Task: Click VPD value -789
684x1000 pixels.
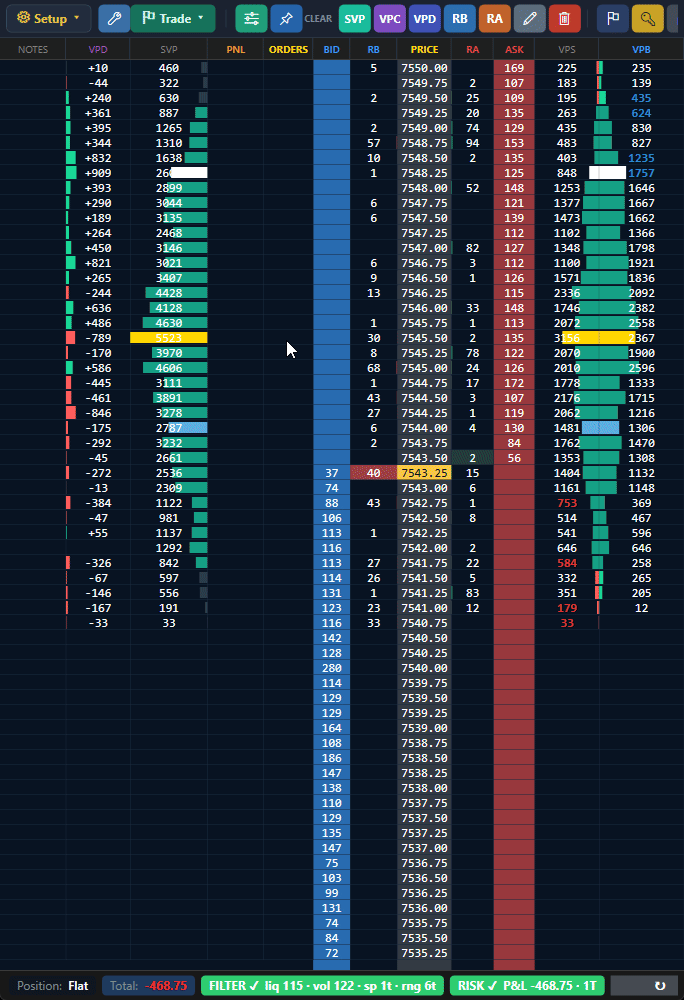Action: 98,338
